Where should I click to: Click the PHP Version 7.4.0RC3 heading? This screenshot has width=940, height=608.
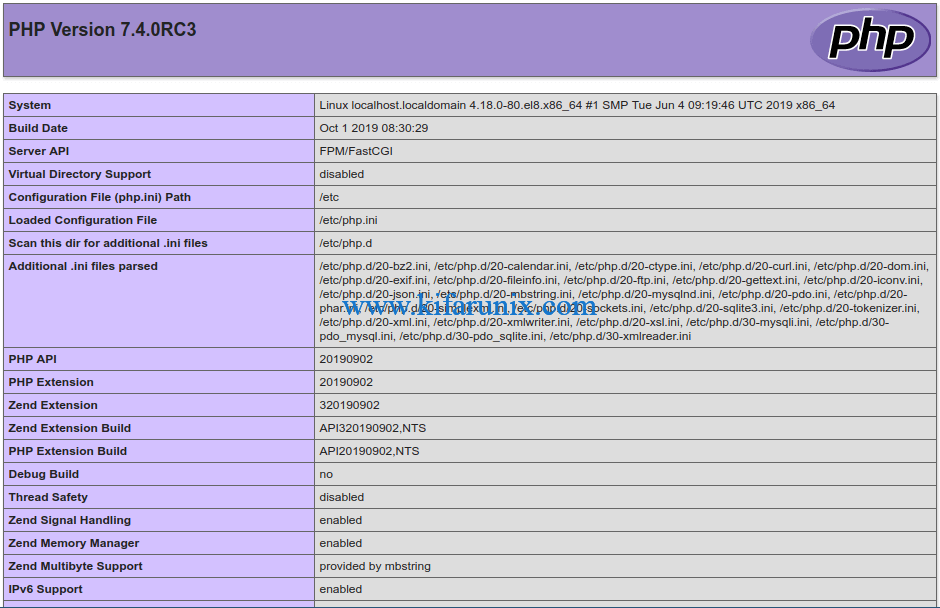click(x=102, y=30)
